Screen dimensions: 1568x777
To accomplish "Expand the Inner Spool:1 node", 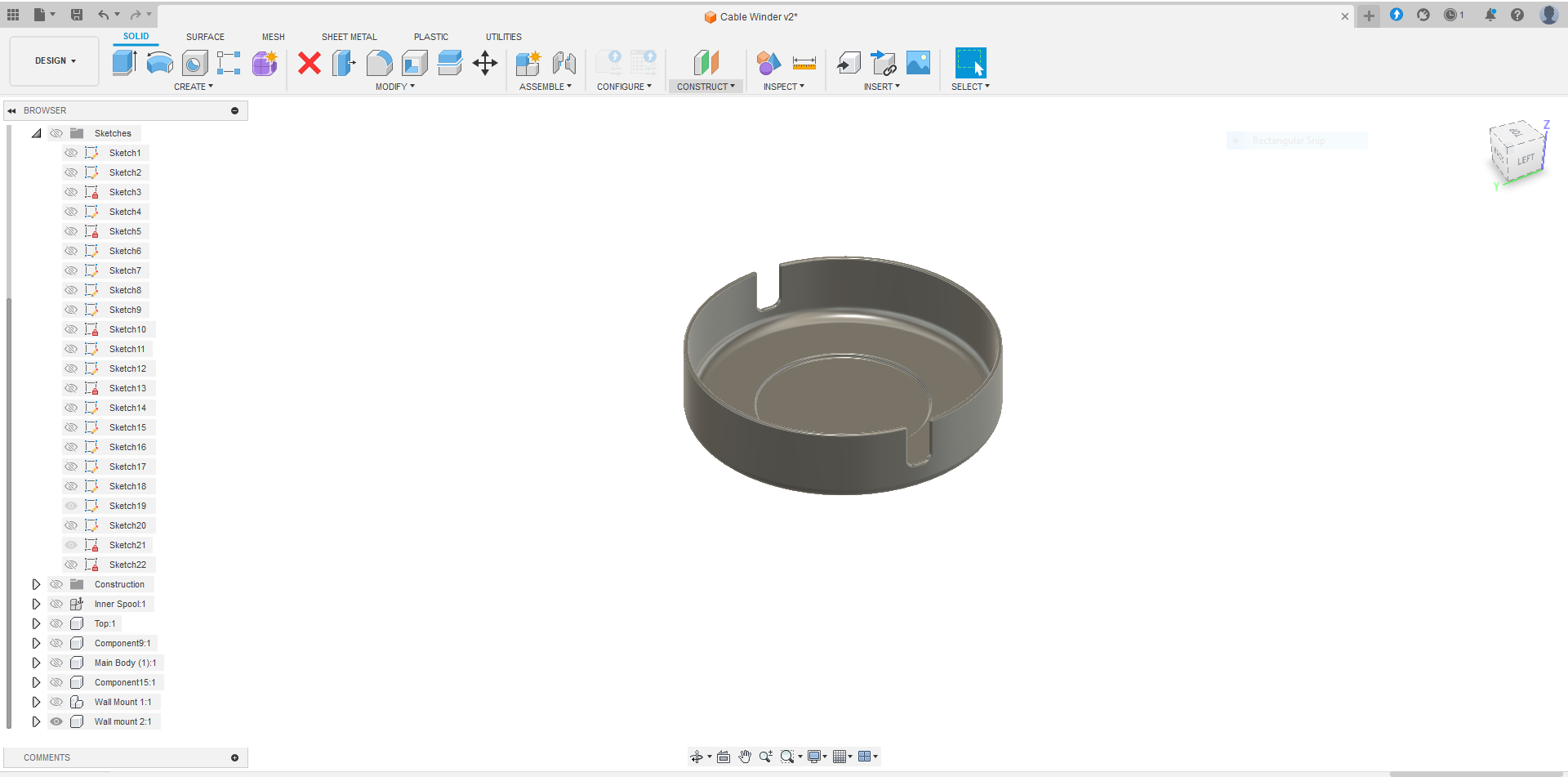I will pyautogui.click(x=36, y=604).
